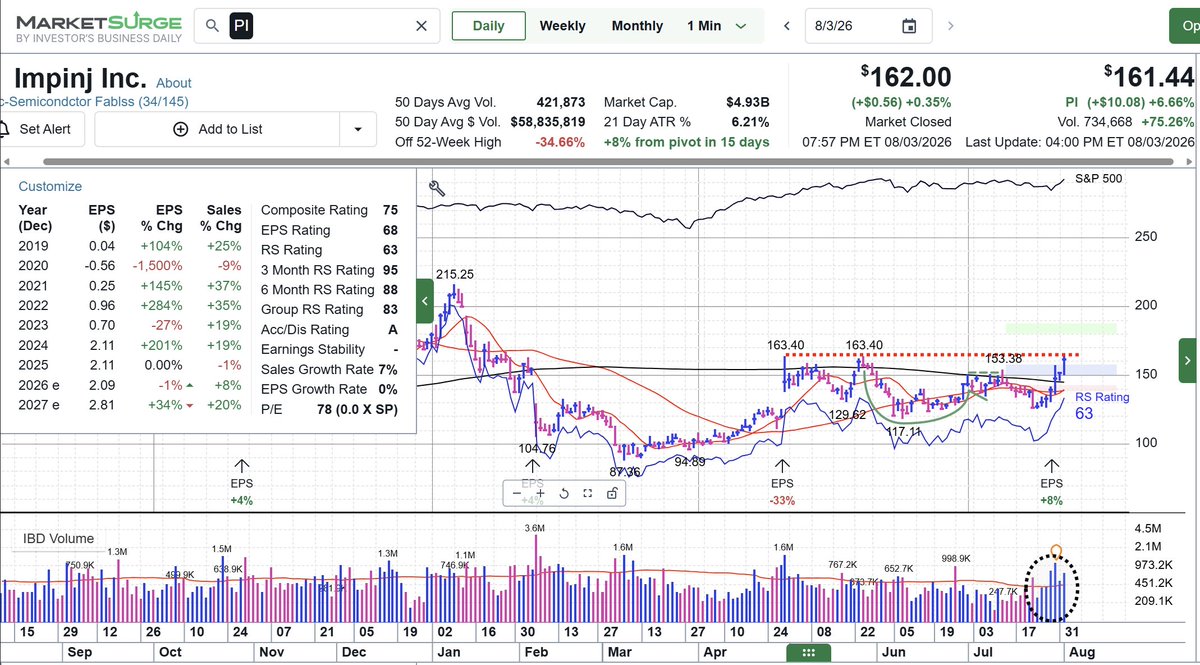The width and height of the screenshot is (1200, 665).
Task: Click the Composite Rating value 75
Action: click(390, 210)
